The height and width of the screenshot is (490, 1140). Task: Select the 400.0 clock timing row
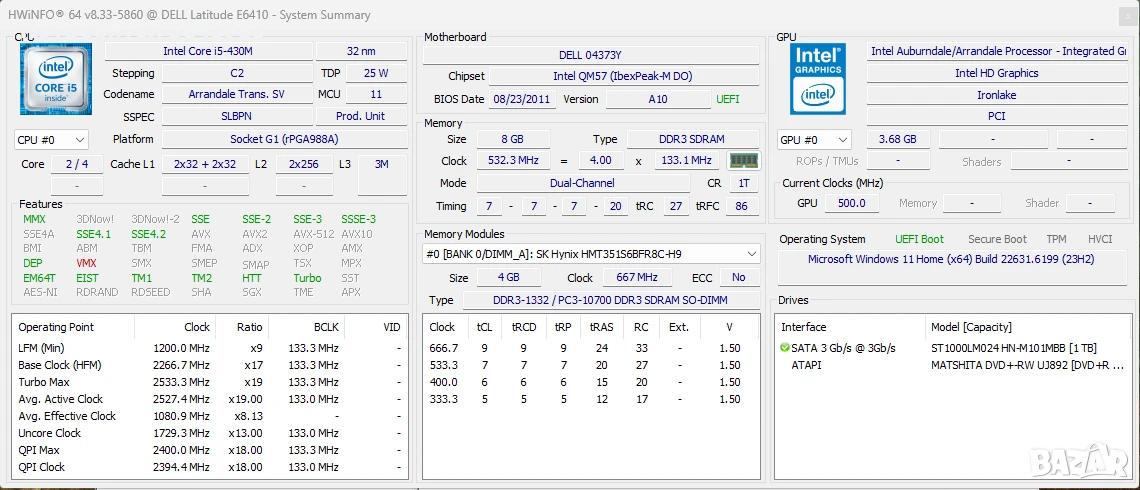point(591,382)
